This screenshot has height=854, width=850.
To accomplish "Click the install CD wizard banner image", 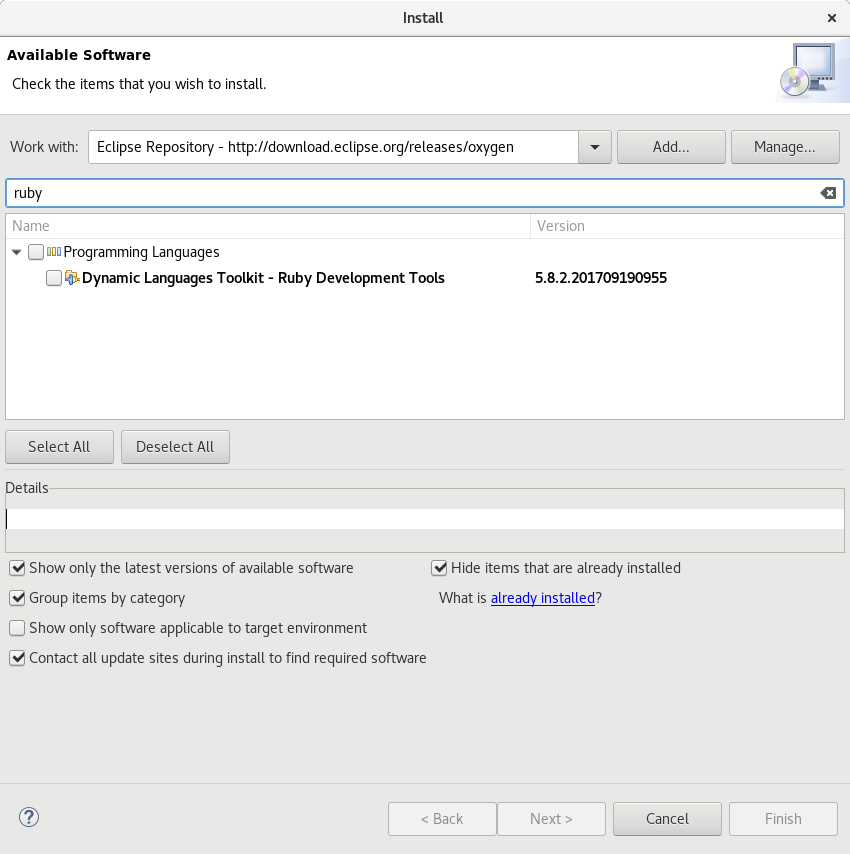I will pyautogui.click(x=804, y=74).
